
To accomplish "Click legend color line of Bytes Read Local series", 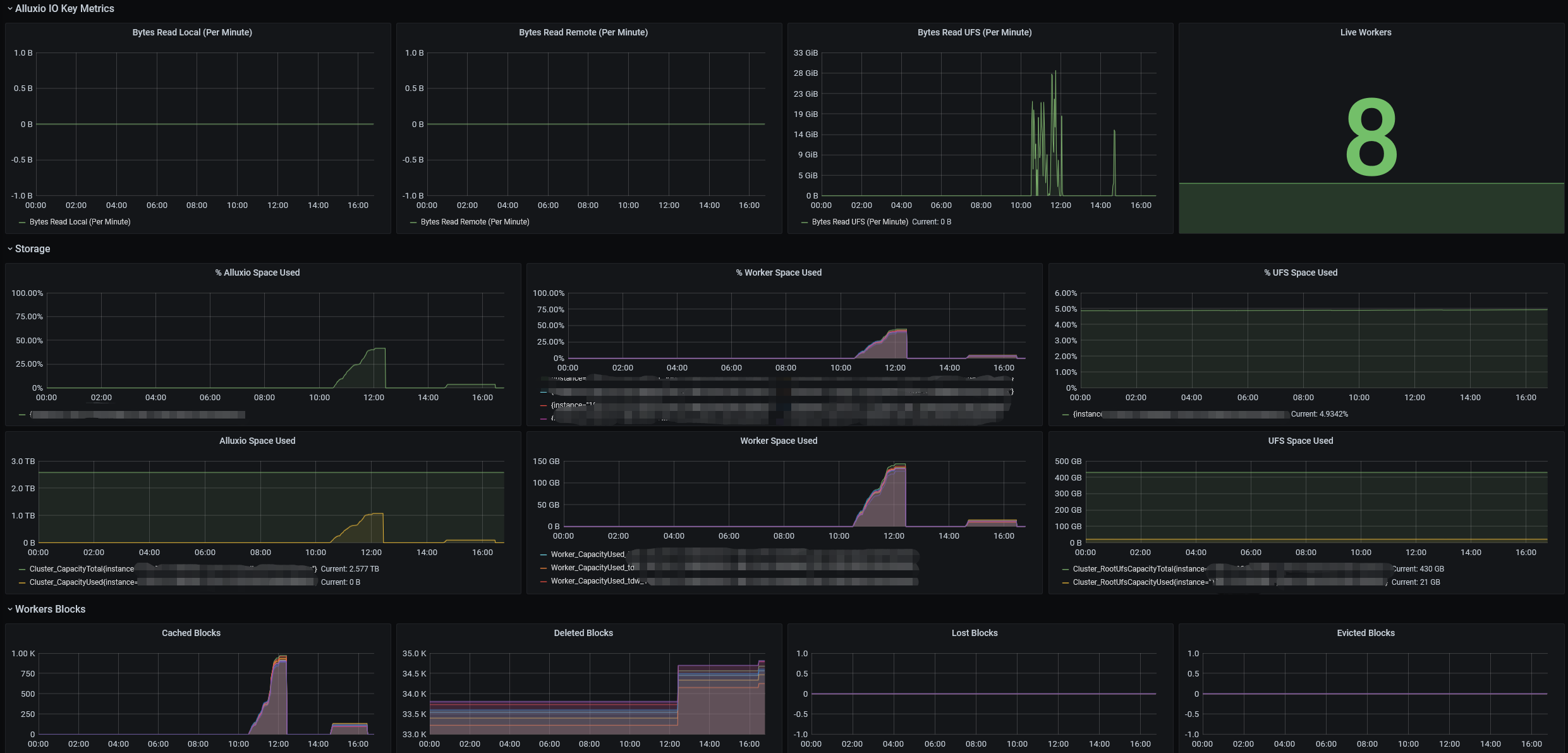I will click(22, 223).
